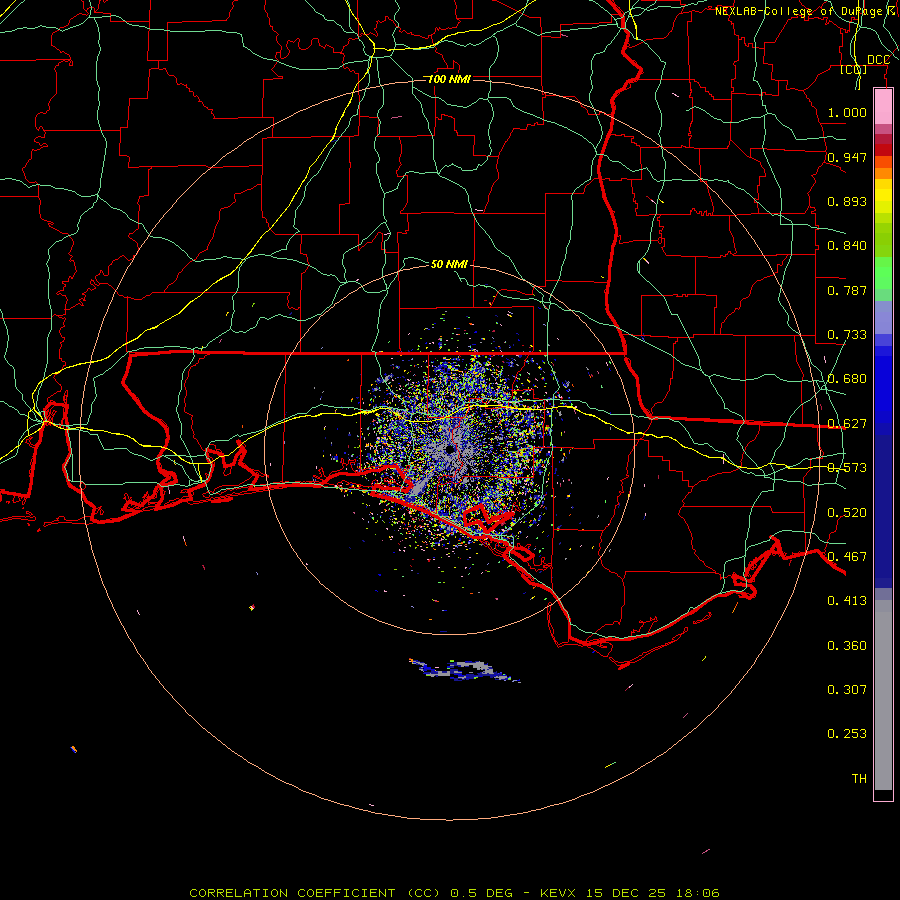
Task: Click the 0.413 scale value
Action: coord(847,601)
